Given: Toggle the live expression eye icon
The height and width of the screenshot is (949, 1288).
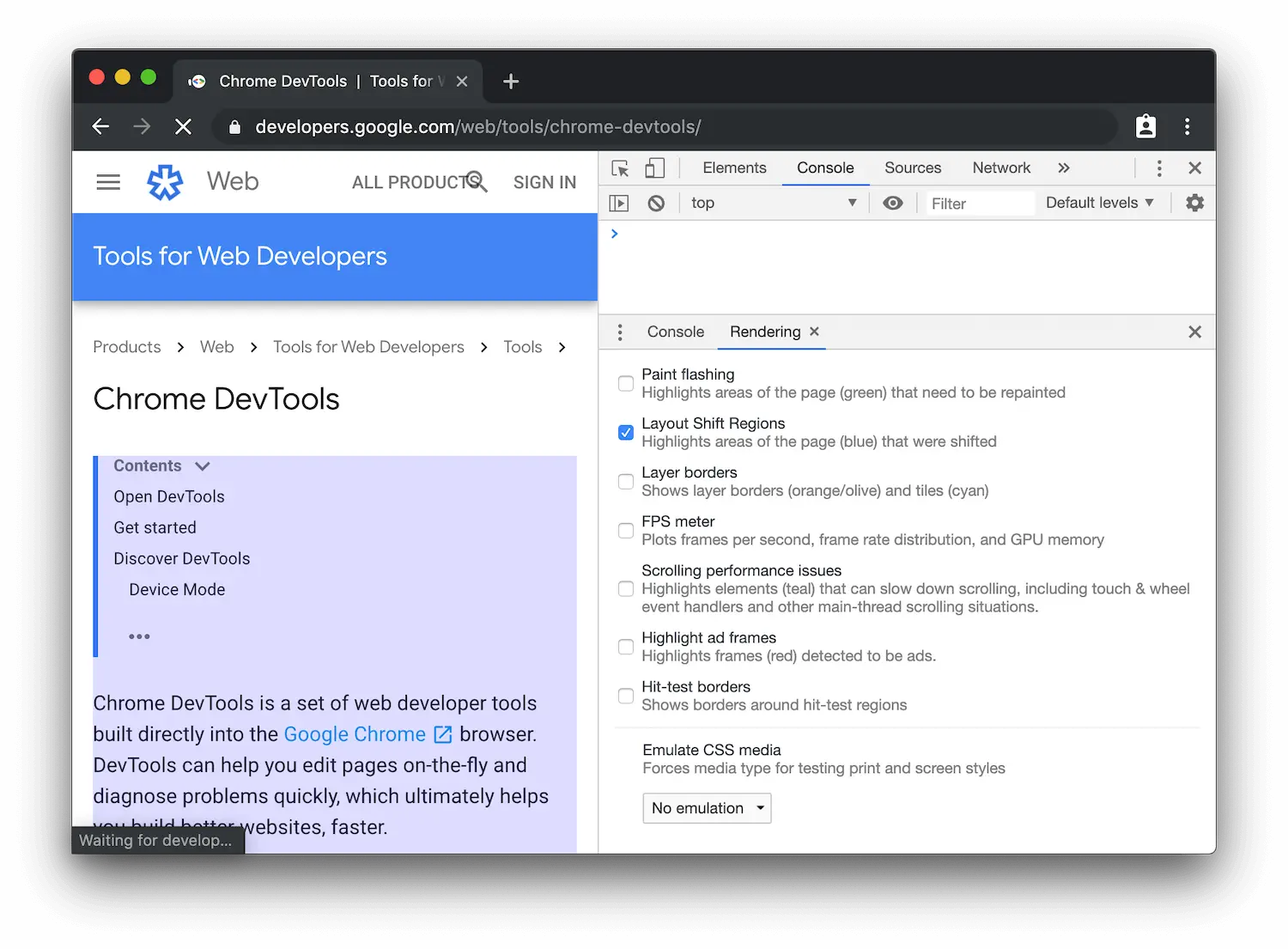Looking at the screenshot, I should click(x=893, y=204).
